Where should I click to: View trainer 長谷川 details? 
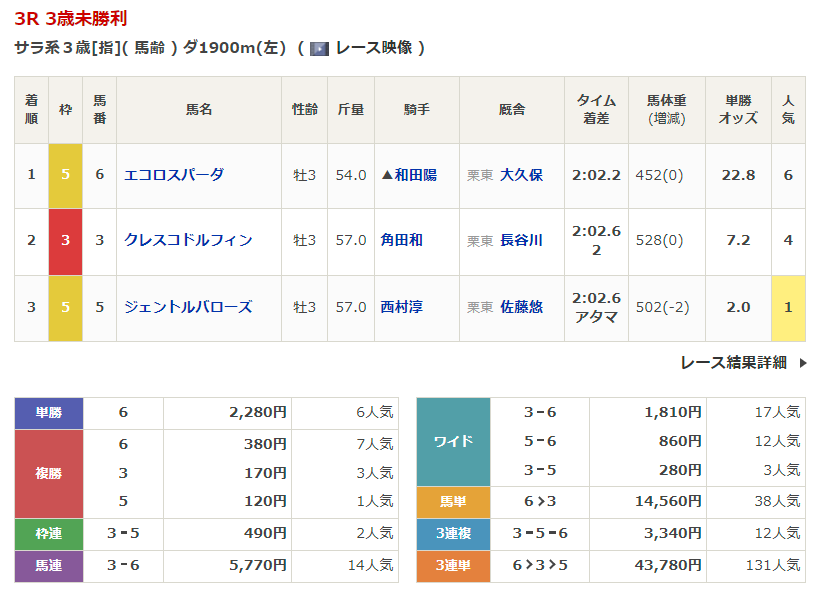[x=521, y=240]
